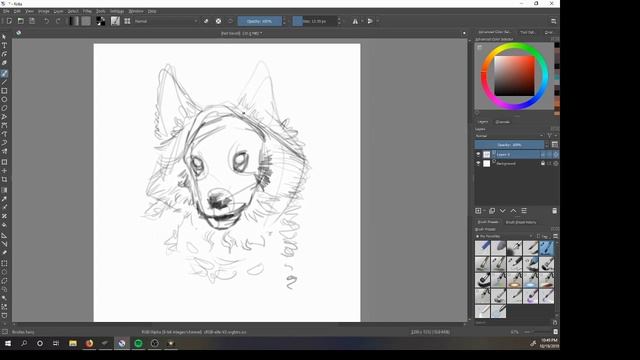640x360 pixels.
Task: Select the Text tool in toolbox
Action: tap(4, 45)
